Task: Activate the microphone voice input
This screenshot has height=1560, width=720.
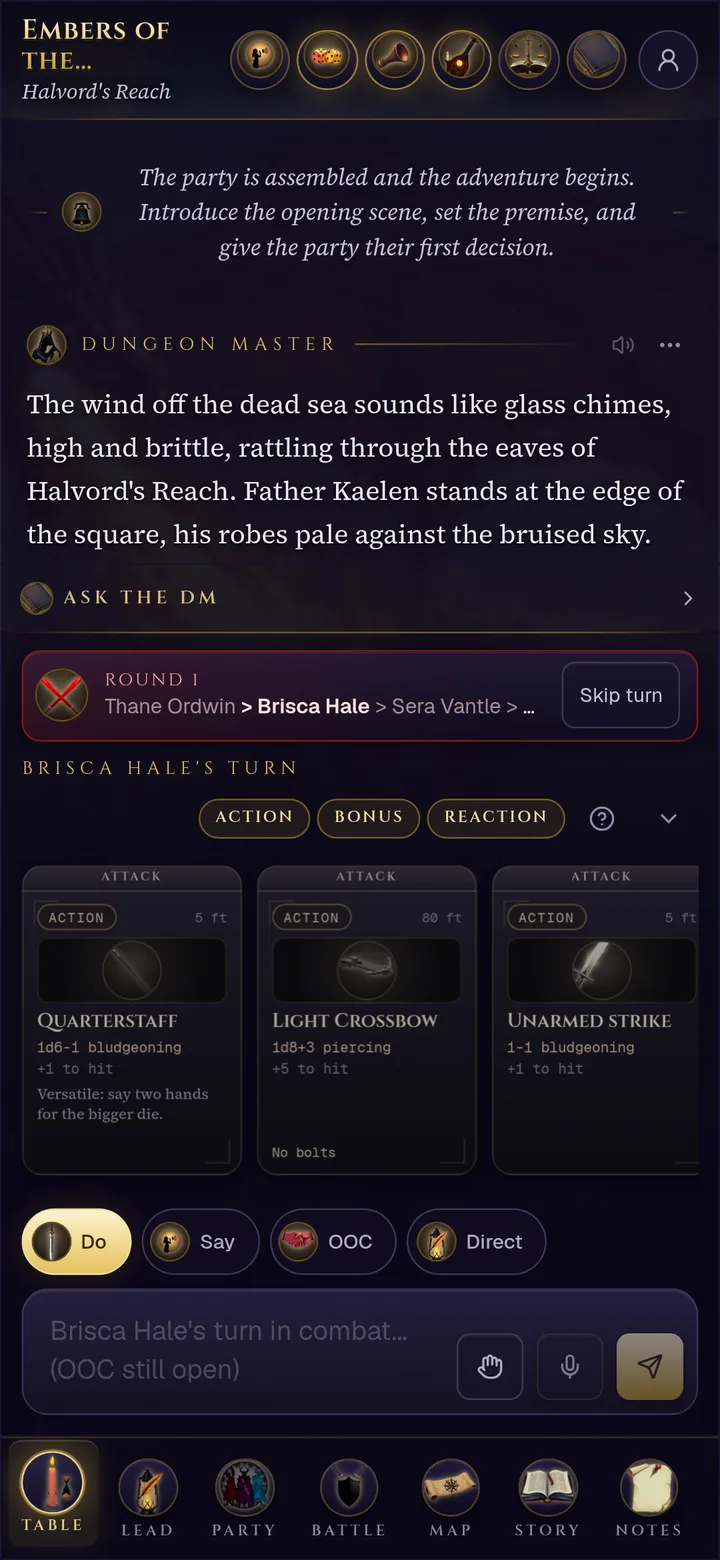Action: tap(570, 1366)
